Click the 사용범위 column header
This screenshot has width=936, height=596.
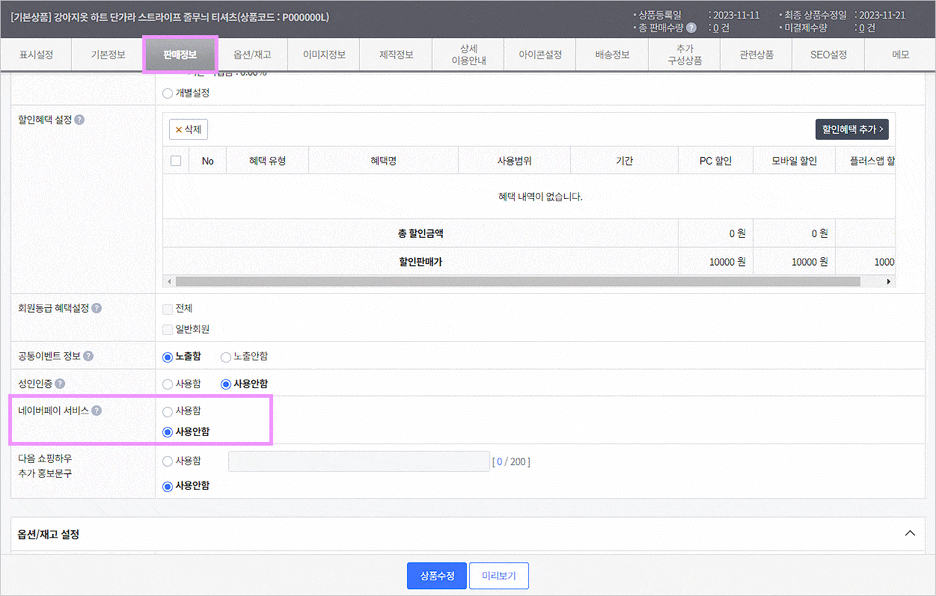coord(514,161)
